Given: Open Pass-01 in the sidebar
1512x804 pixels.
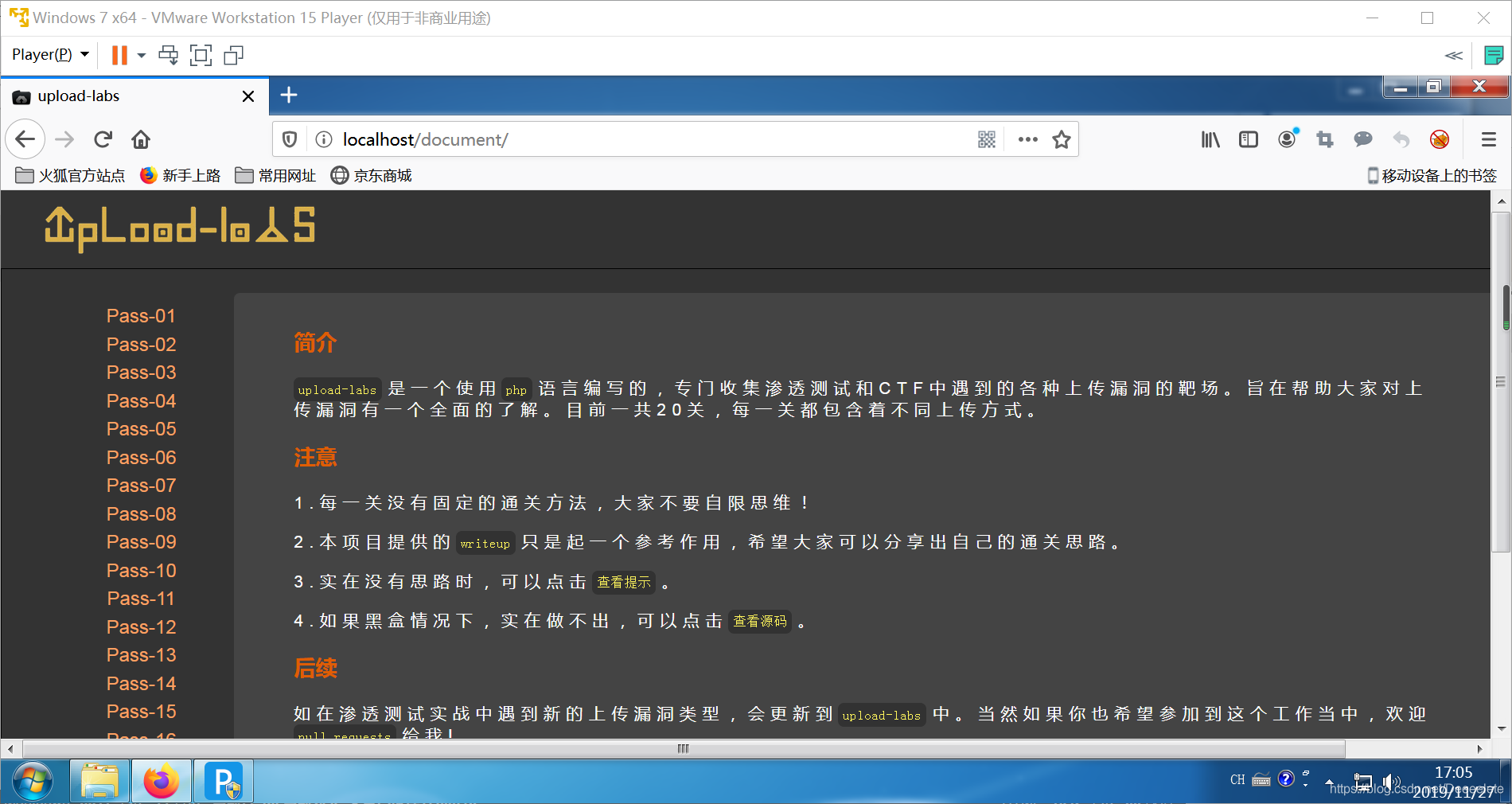Looking at the screenshot, I should (141, 316).
